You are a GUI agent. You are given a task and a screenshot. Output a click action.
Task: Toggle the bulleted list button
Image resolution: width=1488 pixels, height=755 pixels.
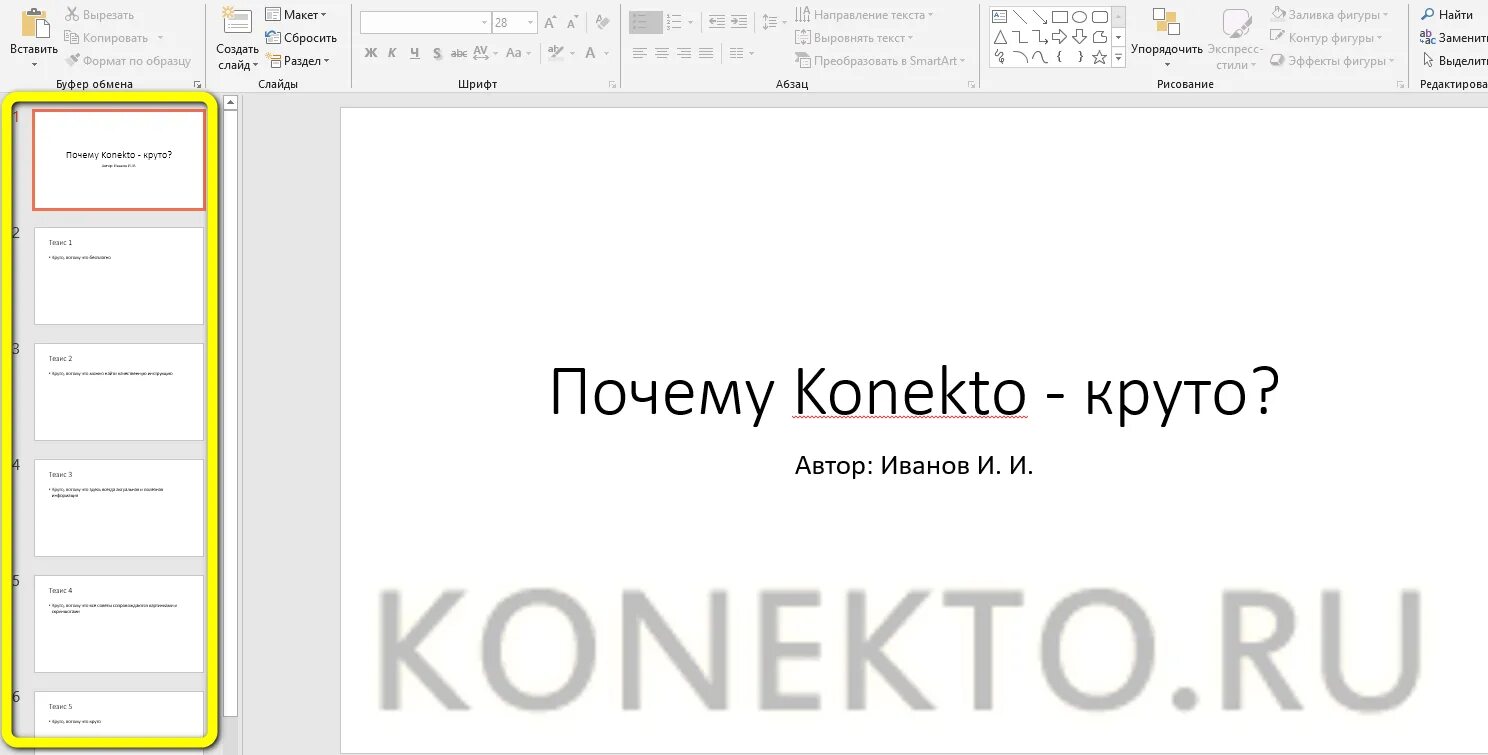click(646, 22)
